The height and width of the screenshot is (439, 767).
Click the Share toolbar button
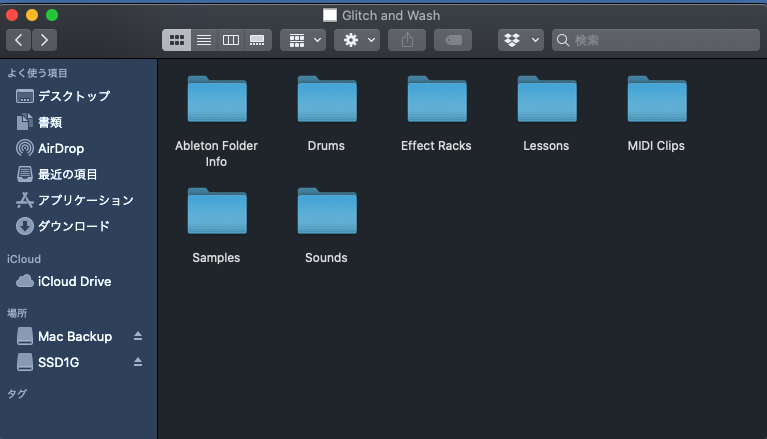click(407, 40)
